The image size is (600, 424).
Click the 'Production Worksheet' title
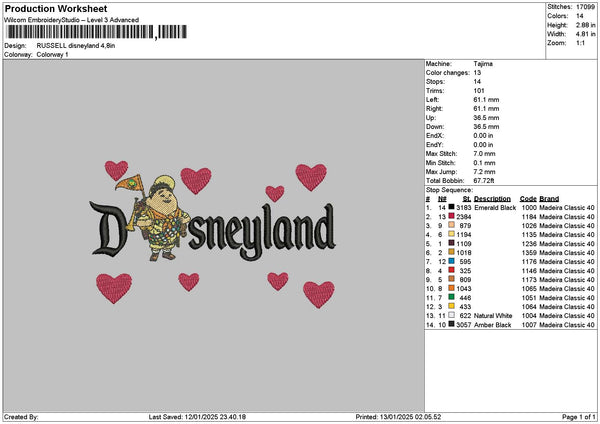point(56,8)
